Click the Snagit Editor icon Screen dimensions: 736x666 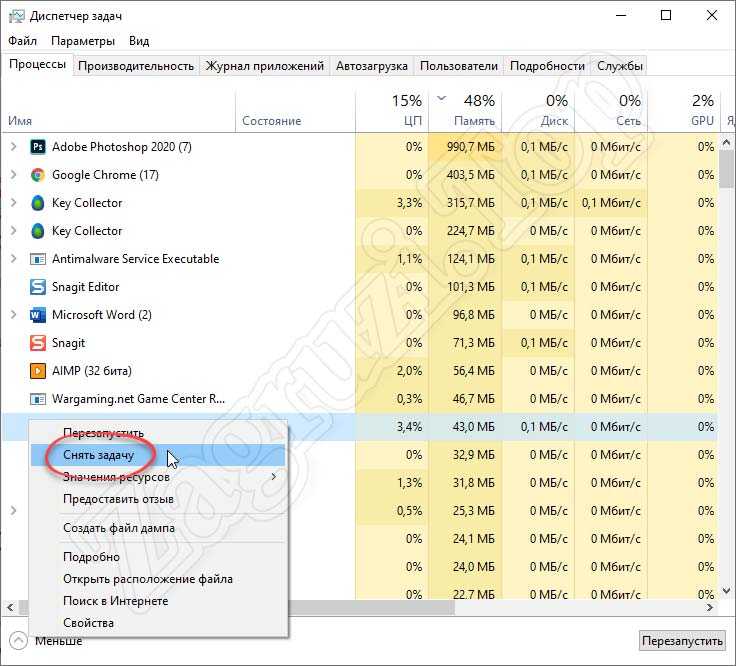coord(38,287)
